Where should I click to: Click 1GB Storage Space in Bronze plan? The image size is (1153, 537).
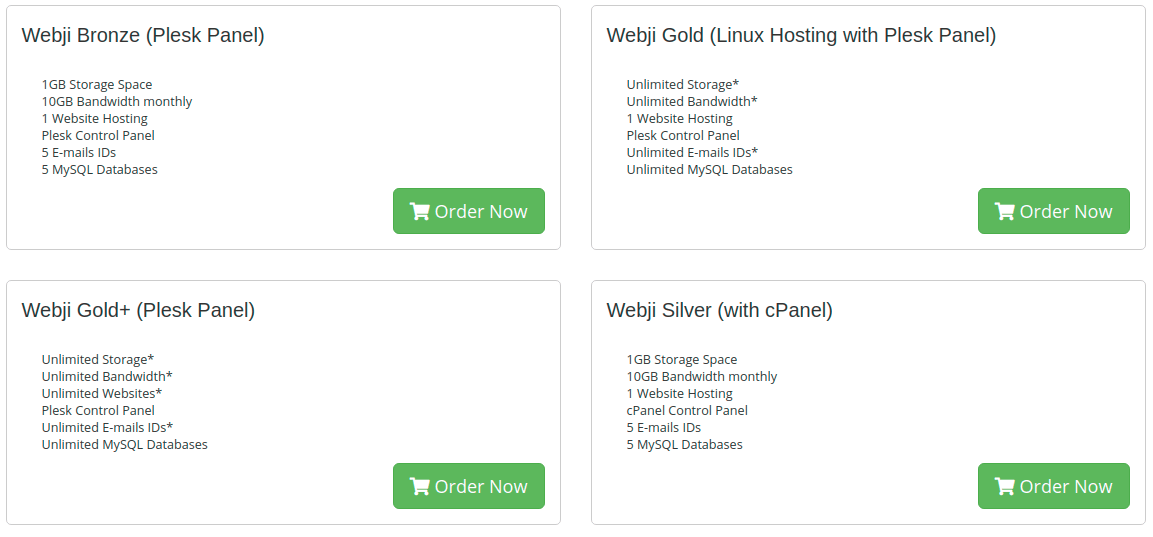pos(97,85)
